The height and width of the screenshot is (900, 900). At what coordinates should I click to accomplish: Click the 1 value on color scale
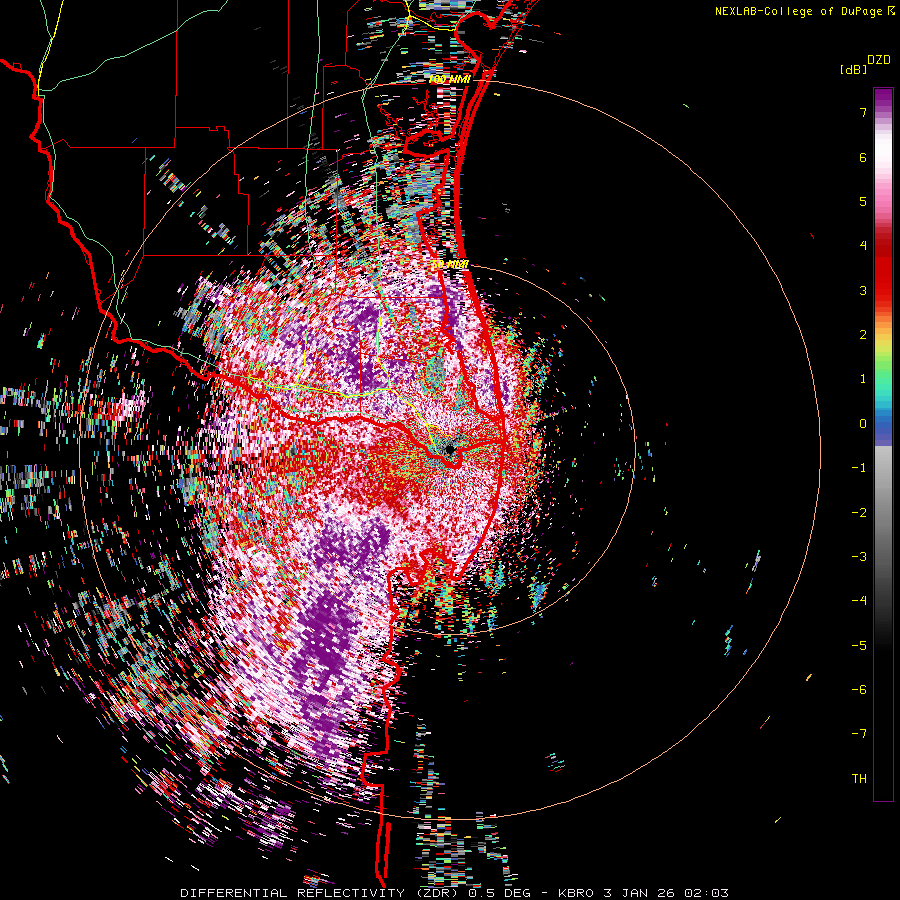coord(863,379)
